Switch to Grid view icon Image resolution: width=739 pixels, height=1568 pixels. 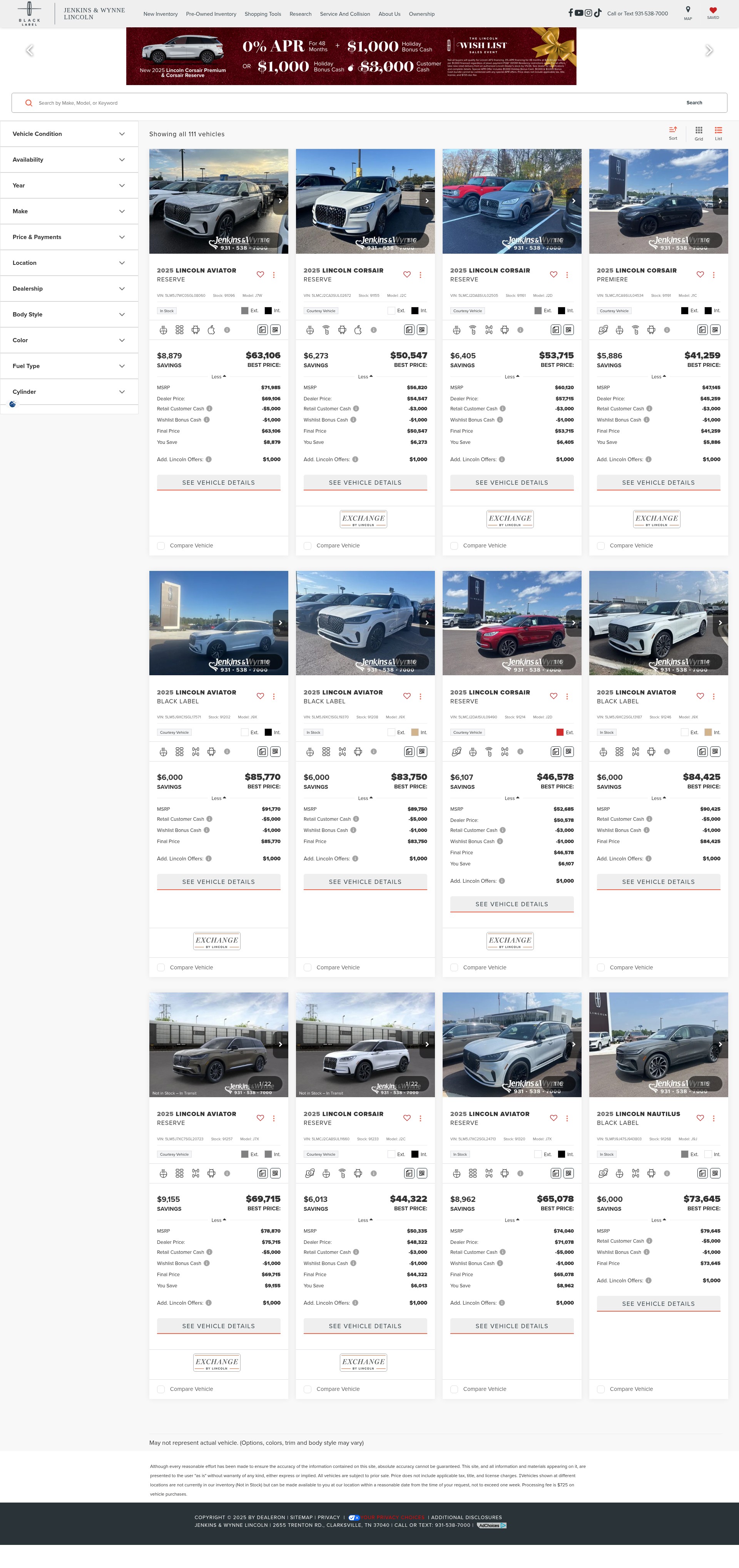pos(699,130)
